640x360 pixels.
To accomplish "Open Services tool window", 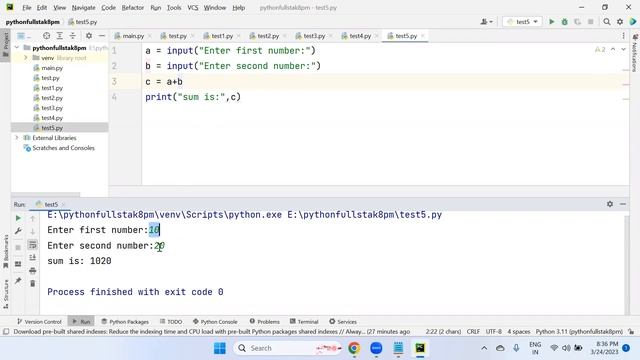I will coord(343,322).
